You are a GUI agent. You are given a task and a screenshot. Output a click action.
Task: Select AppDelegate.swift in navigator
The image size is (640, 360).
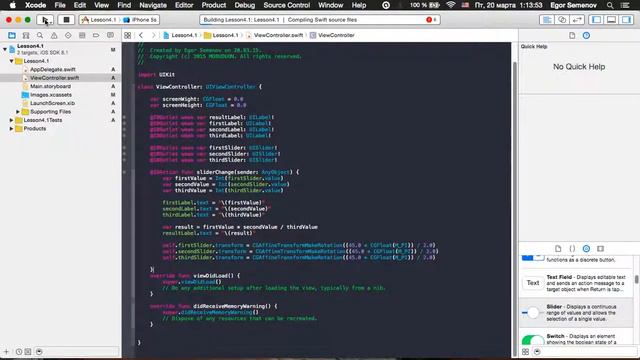click(53, 69)
